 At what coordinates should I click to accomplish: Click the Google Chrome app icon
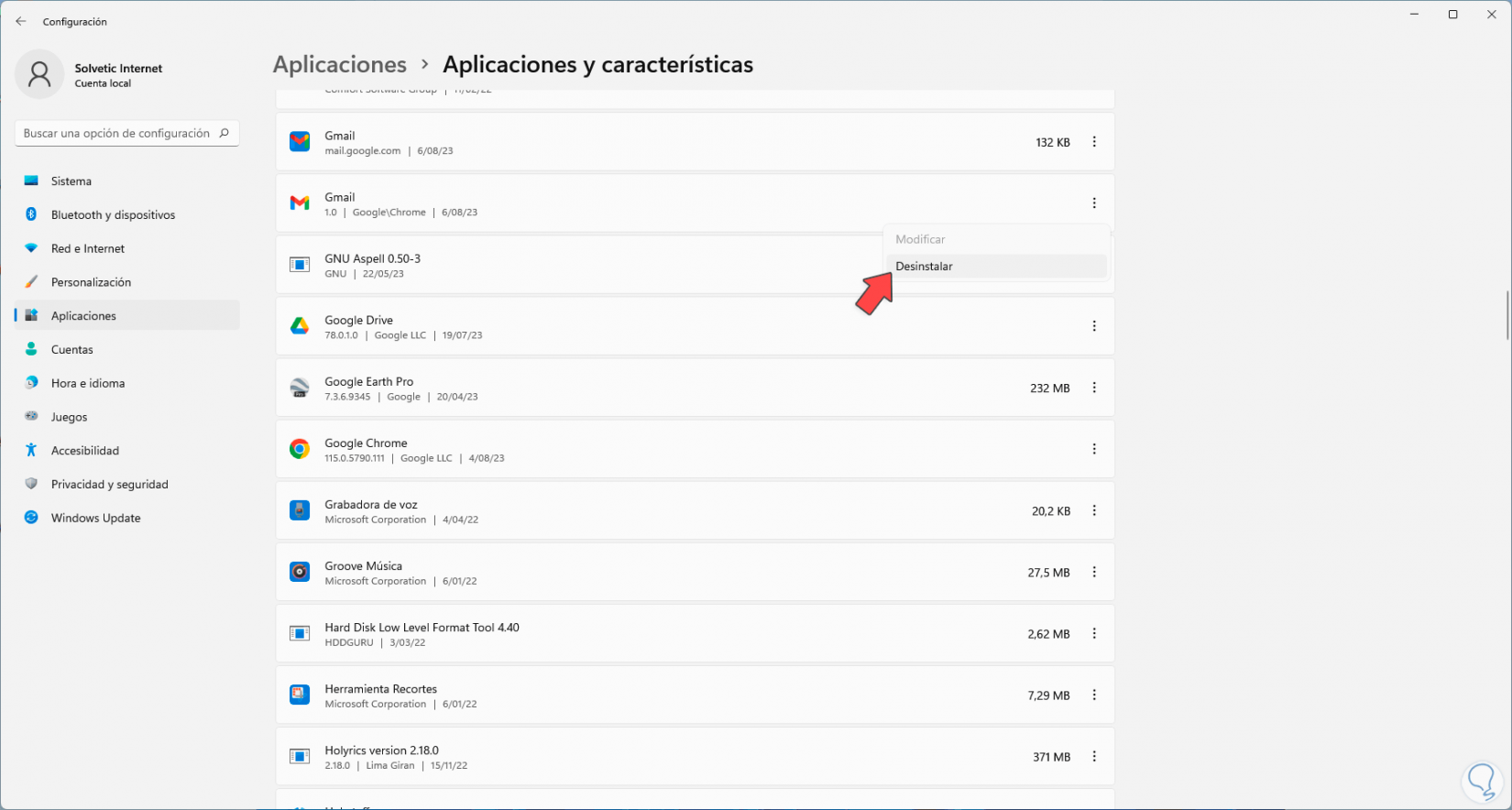(300, 449)
